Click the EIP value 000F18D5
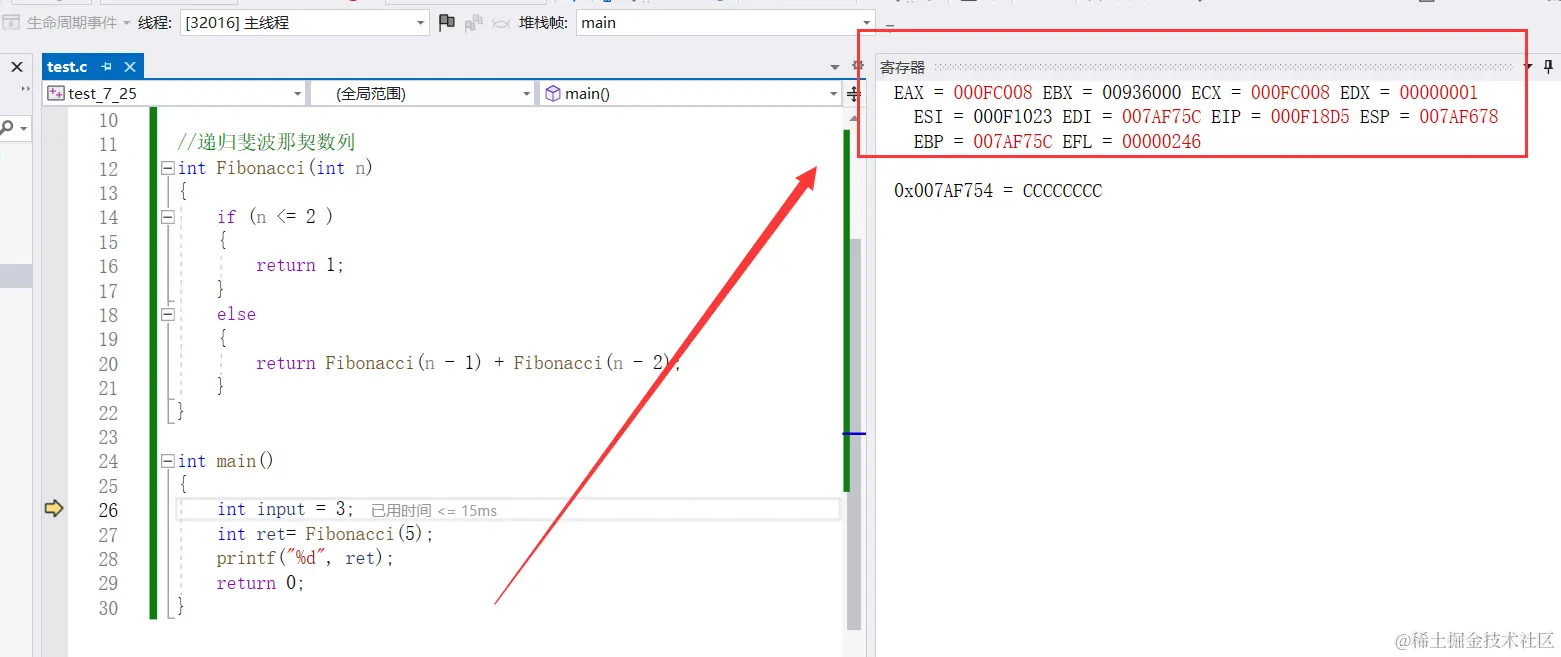1561x657 pixels. 1309,117
